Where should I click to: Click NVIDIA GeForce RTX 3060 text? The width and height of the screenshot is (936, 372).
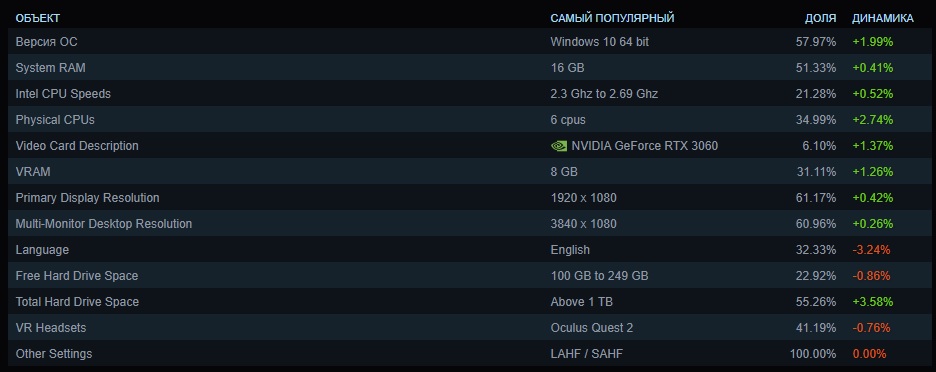tap(645, 146)
